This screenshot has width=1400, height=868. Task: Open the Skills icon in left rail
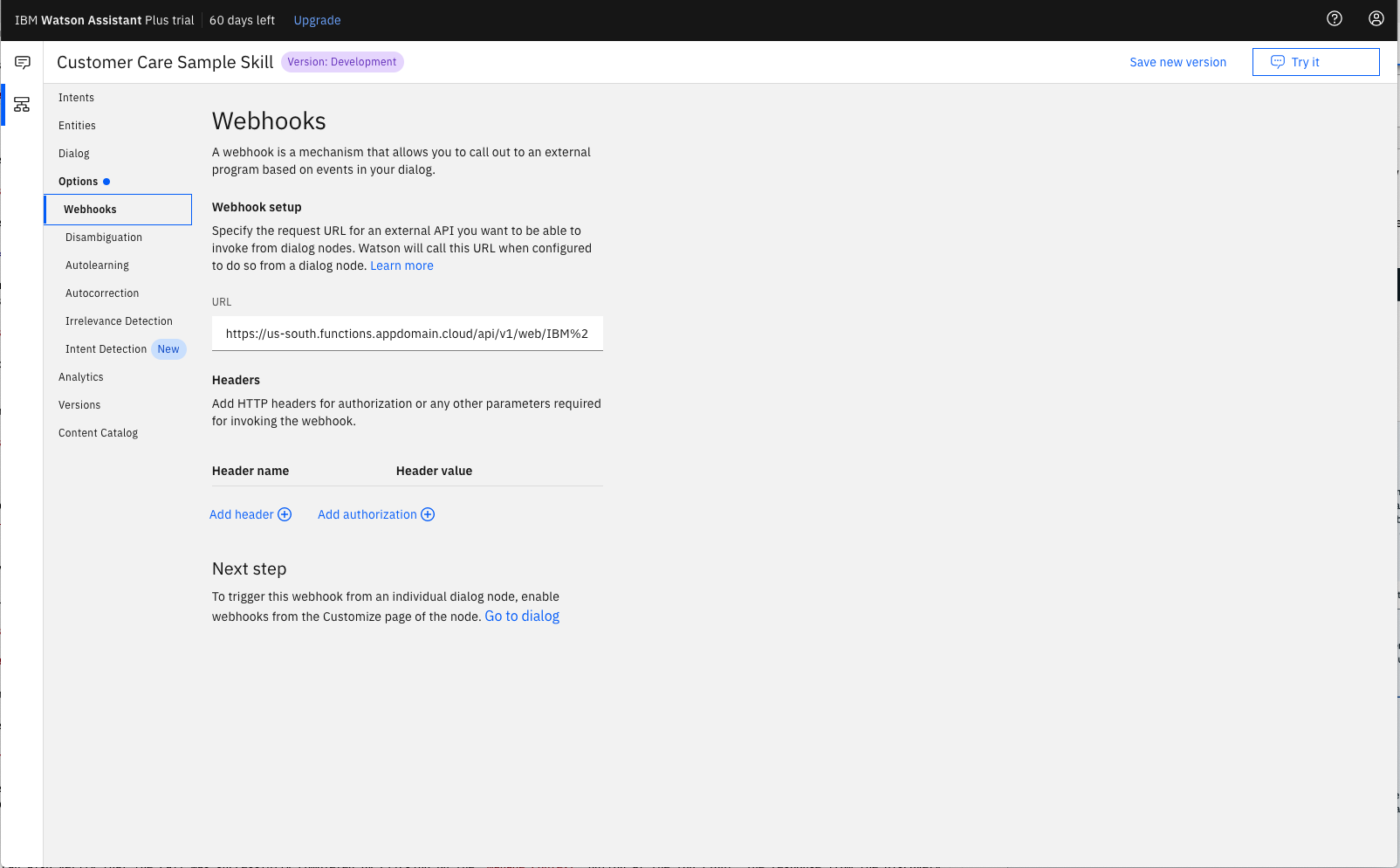tap(23, 105)
